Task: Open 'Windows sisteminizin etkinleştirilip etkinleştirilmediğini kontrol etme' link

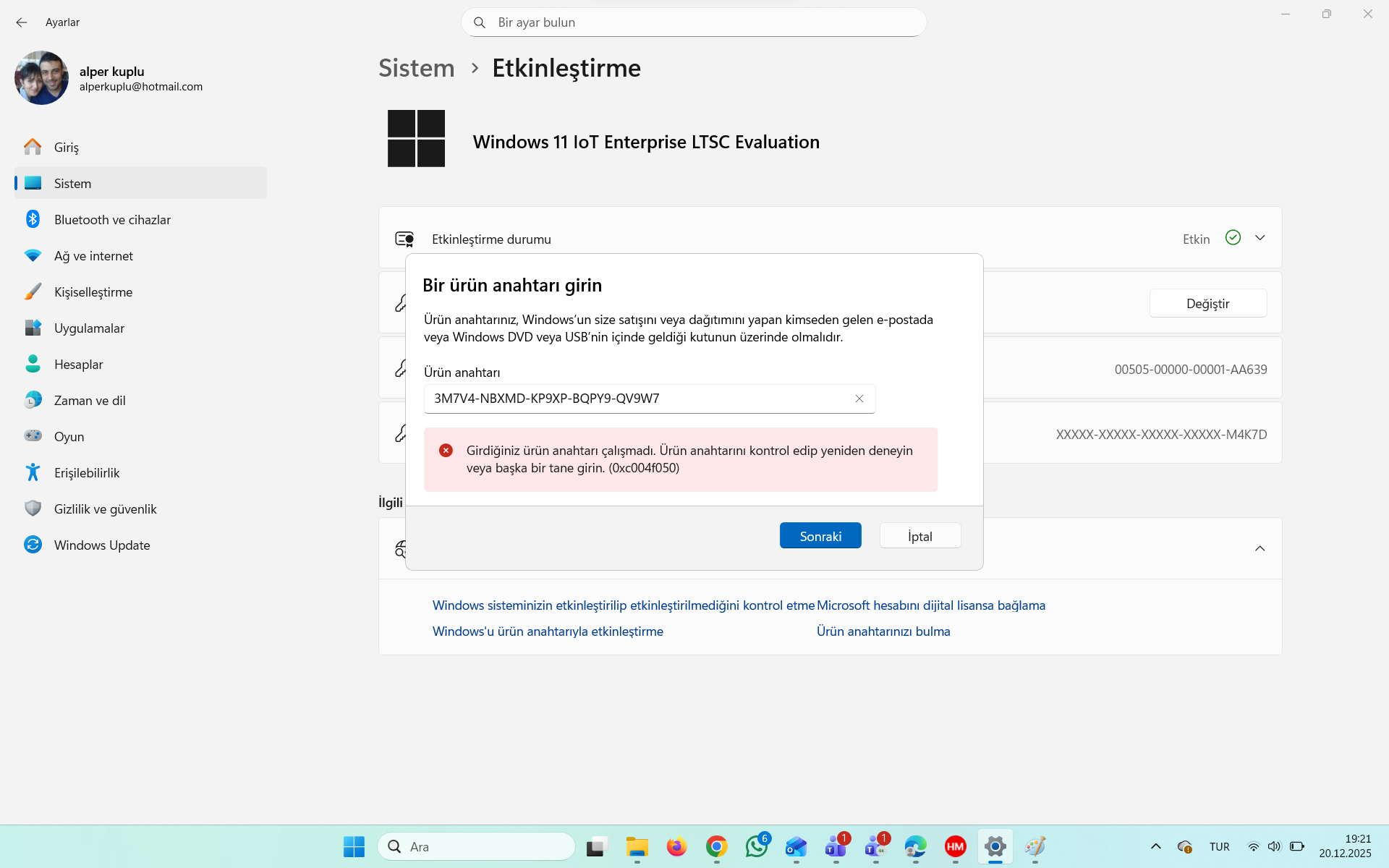Action: [x=624, y=605]
